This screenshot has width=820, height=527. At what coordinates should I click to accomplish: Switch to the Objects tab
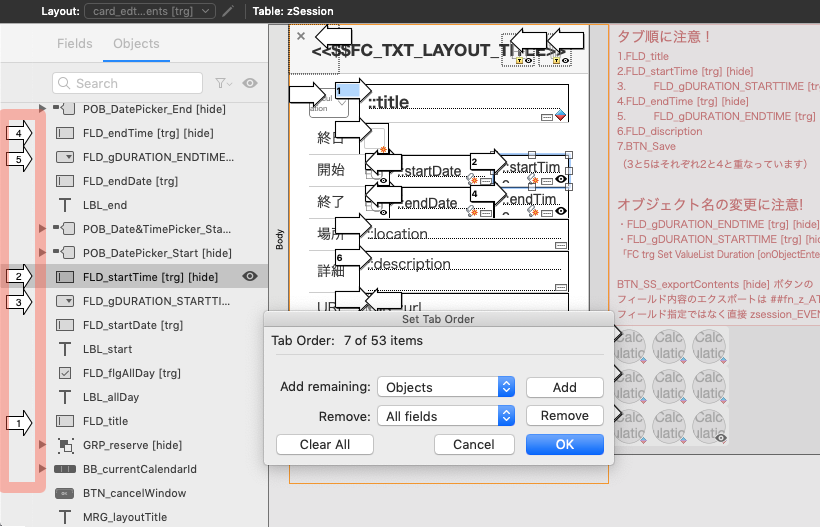pyautogui.click(x=136, y=43)
